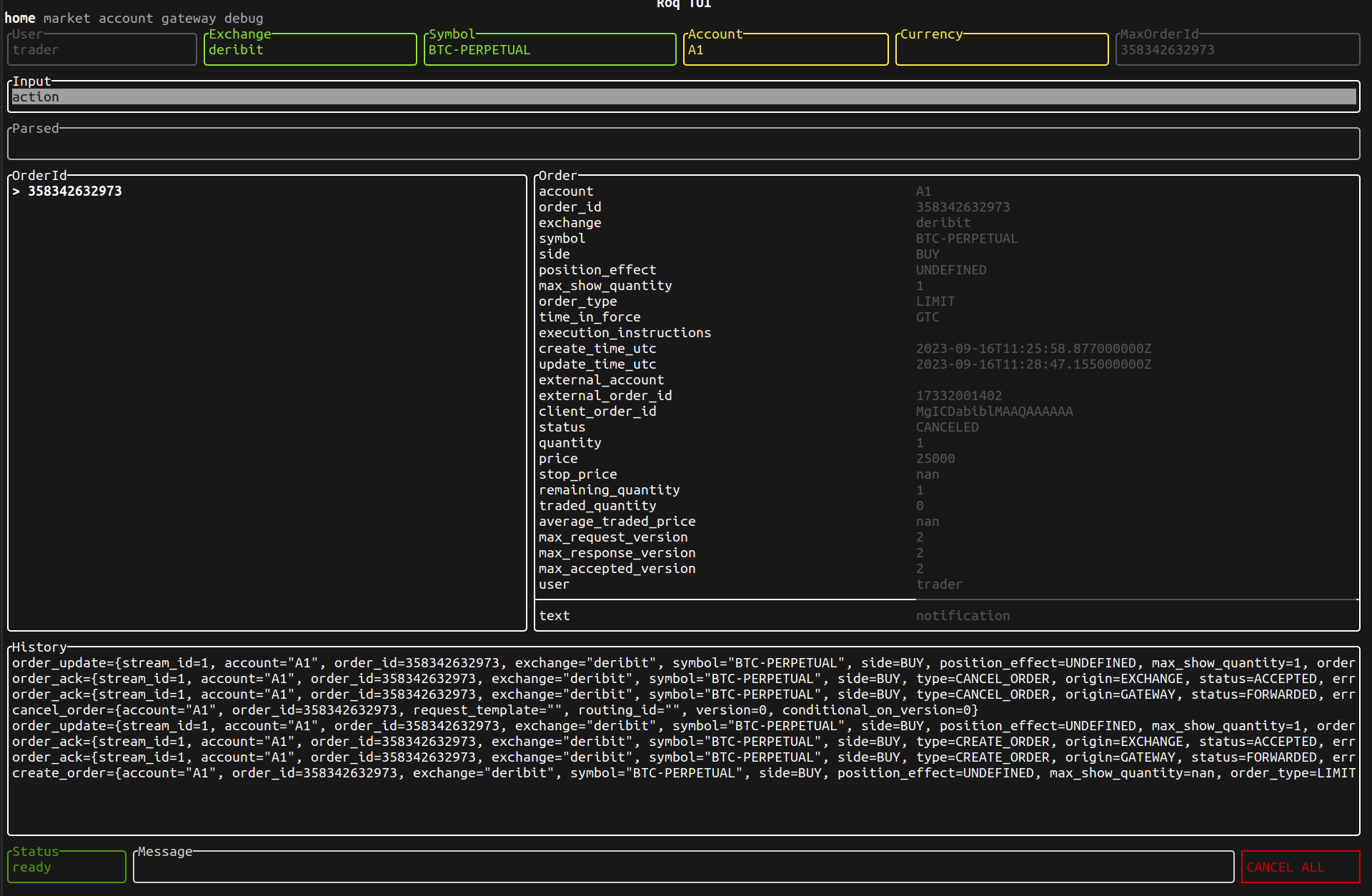Click the order_id value in Order panel
Screen dimensions: 1372x896
(x=963, y=206)
